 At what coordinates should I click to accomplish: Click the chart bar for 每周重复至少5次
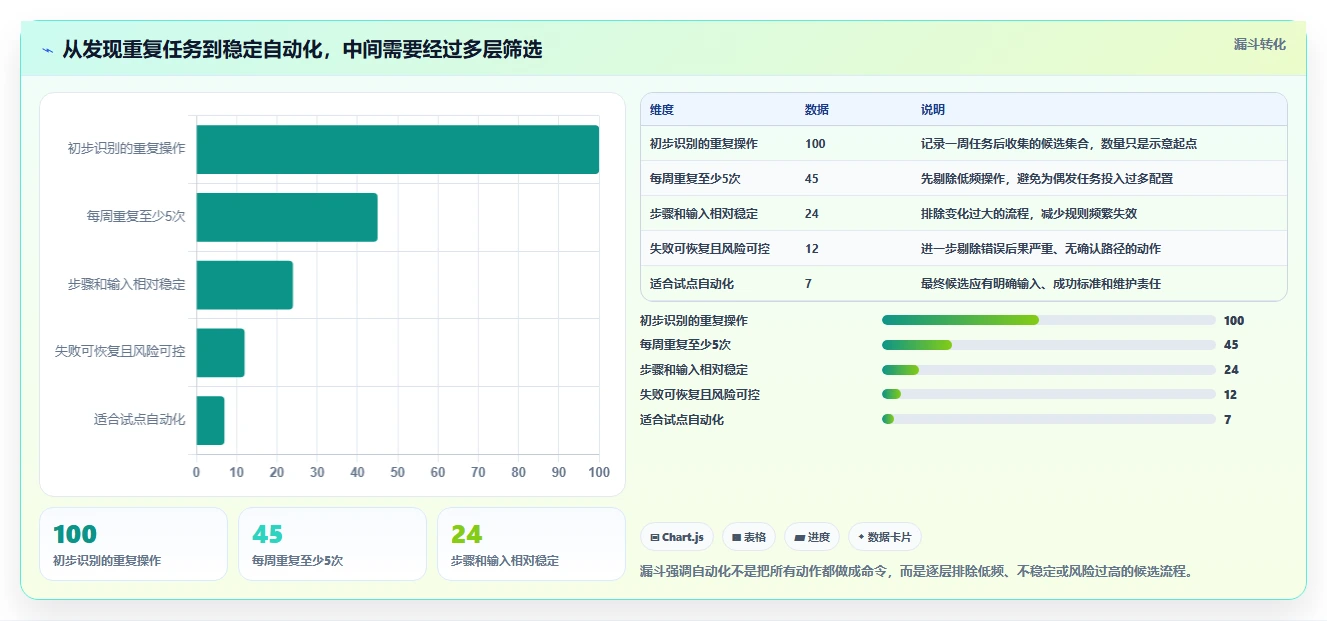coord(287,217)
